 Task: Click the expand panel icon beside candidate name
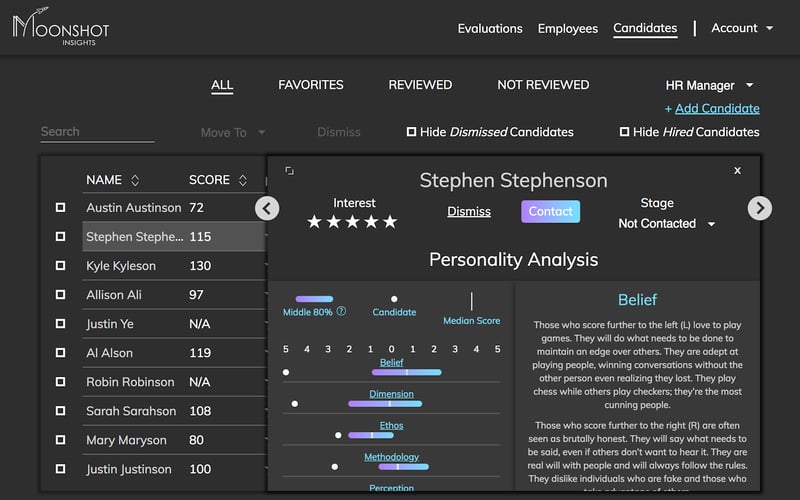(x=289, y=170)
